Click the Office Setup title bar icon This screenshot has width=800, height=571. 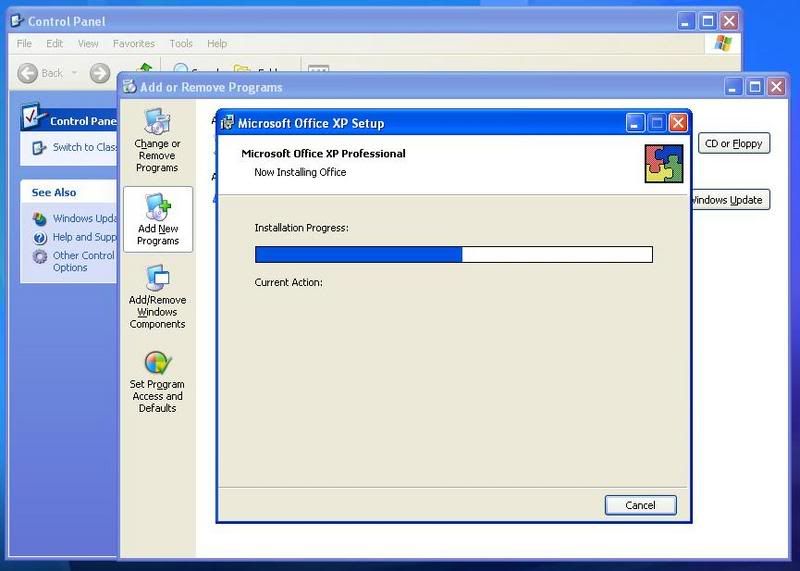click(x=226, y=123)
